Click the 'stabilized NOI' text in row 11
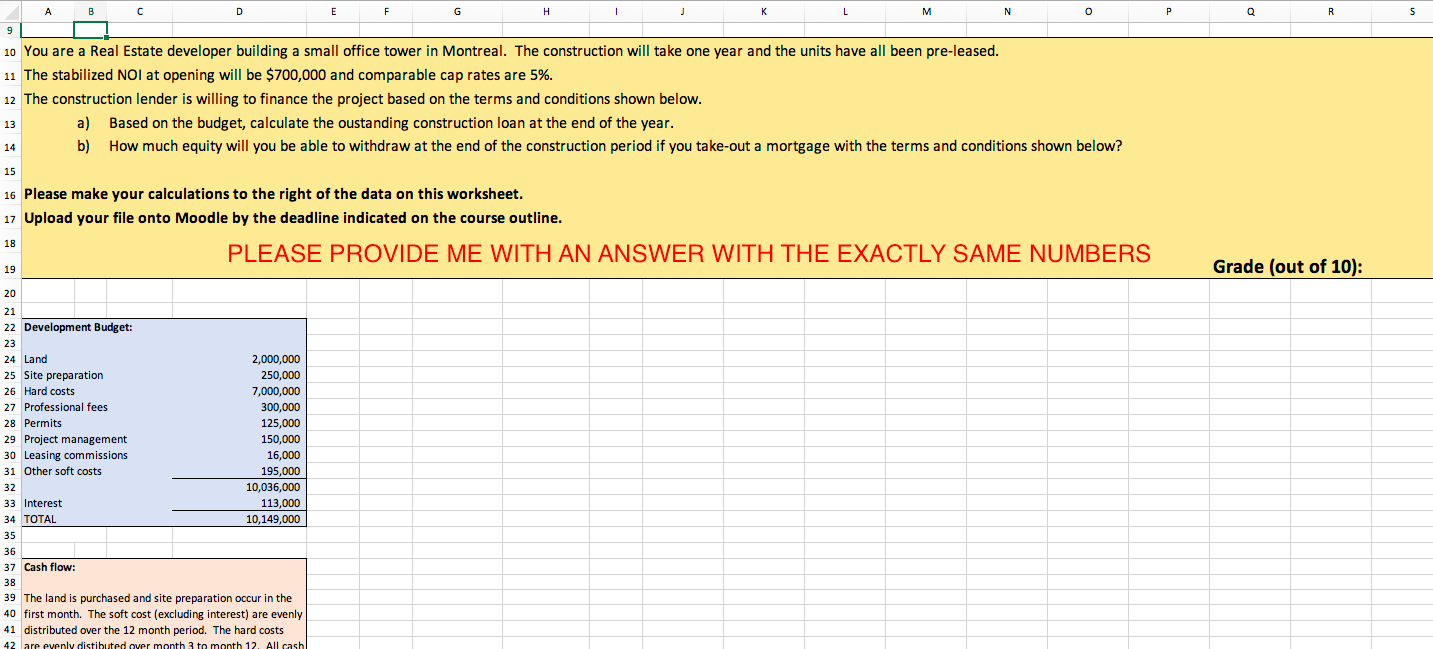Screen dimensions: 1433x649 [288, 75]
